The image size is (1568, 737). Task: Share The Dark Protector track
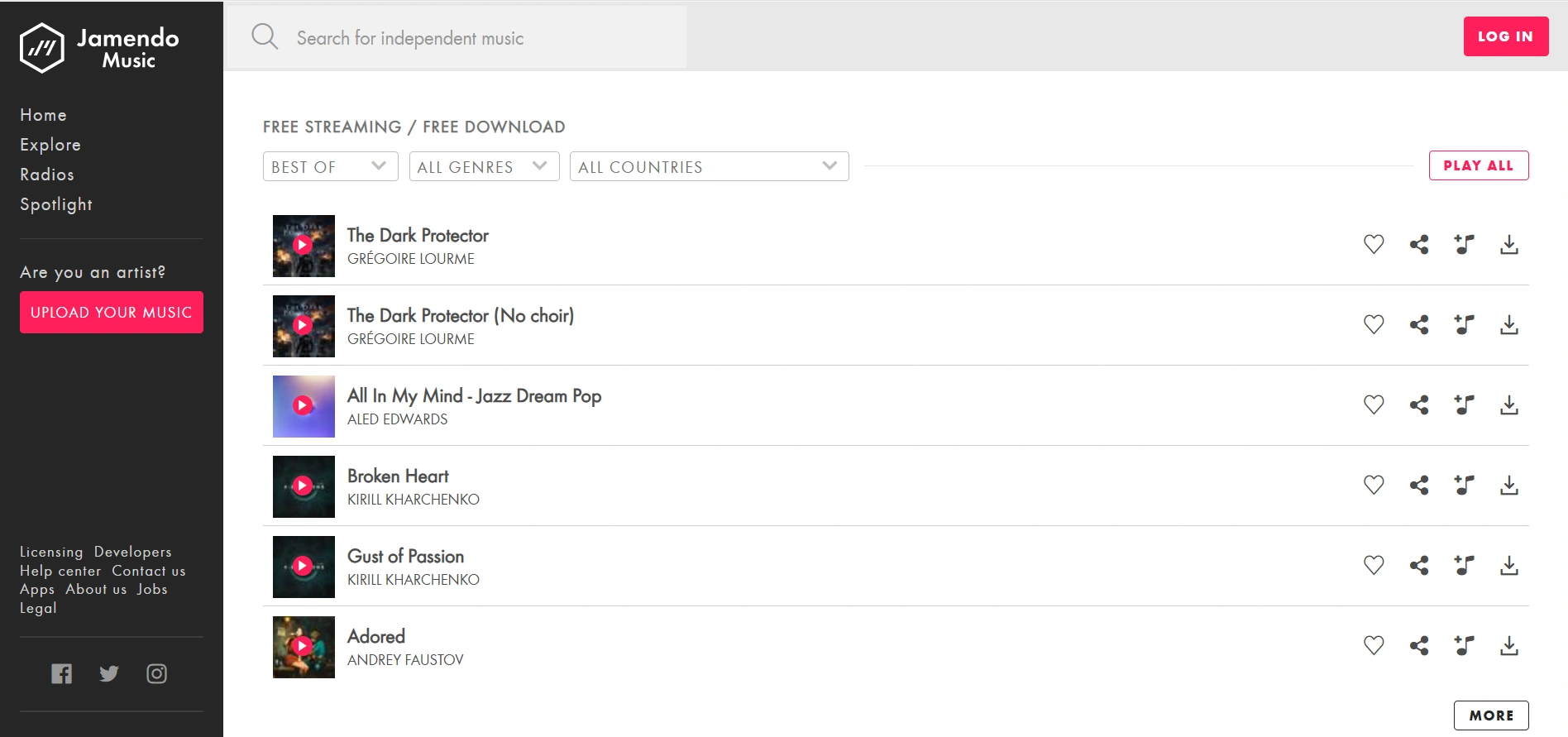click(1419, 245)
